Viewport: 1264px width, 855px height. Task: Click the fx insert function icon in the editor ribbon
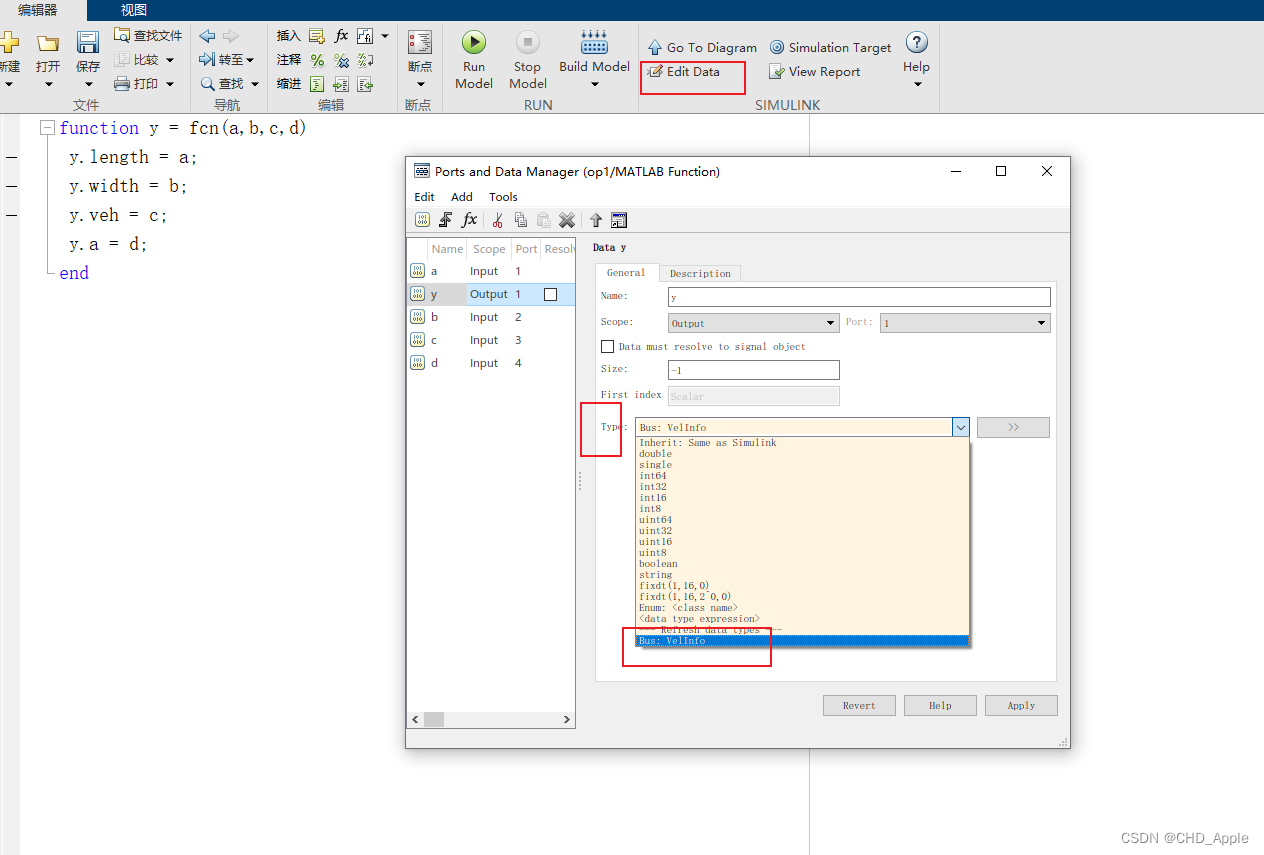tap(341, 36)
